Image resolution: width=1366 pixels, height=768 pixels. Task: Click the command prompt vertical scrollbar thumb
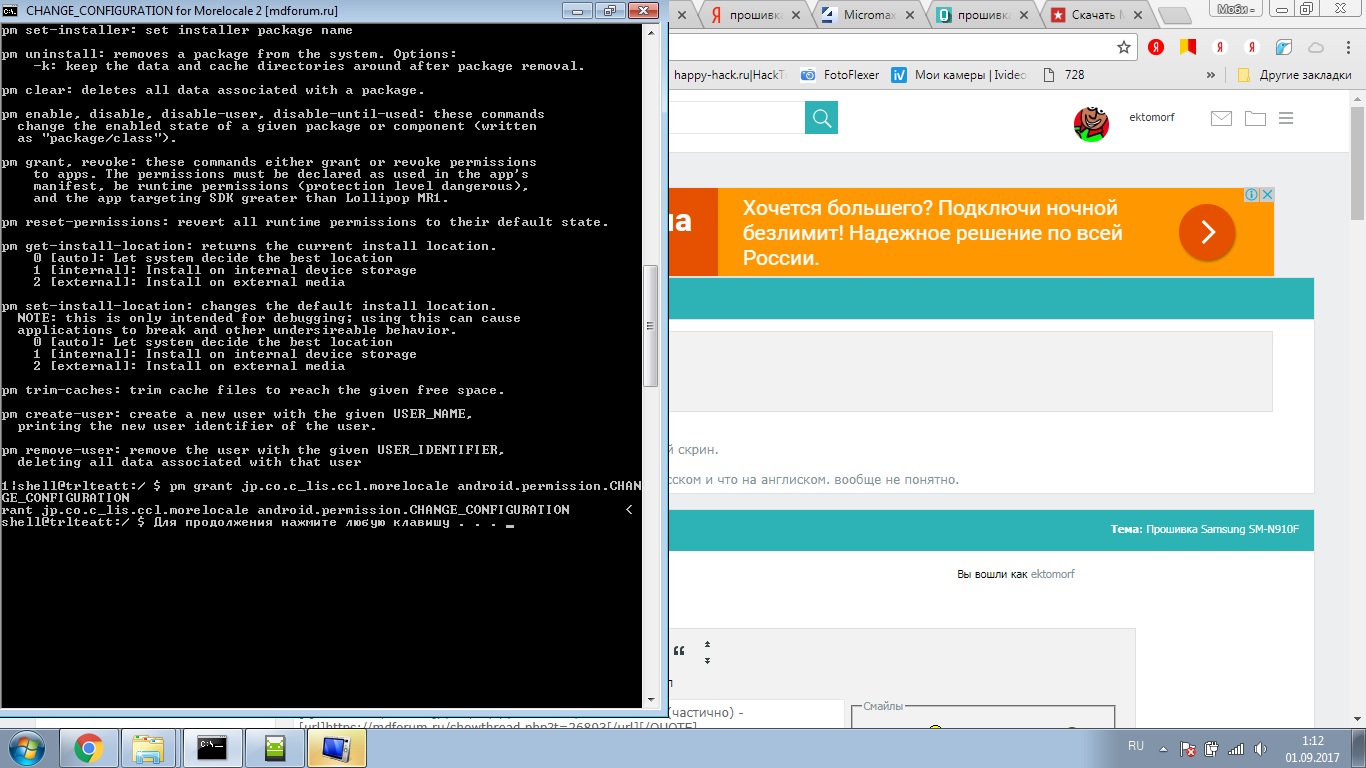point(650,325)
